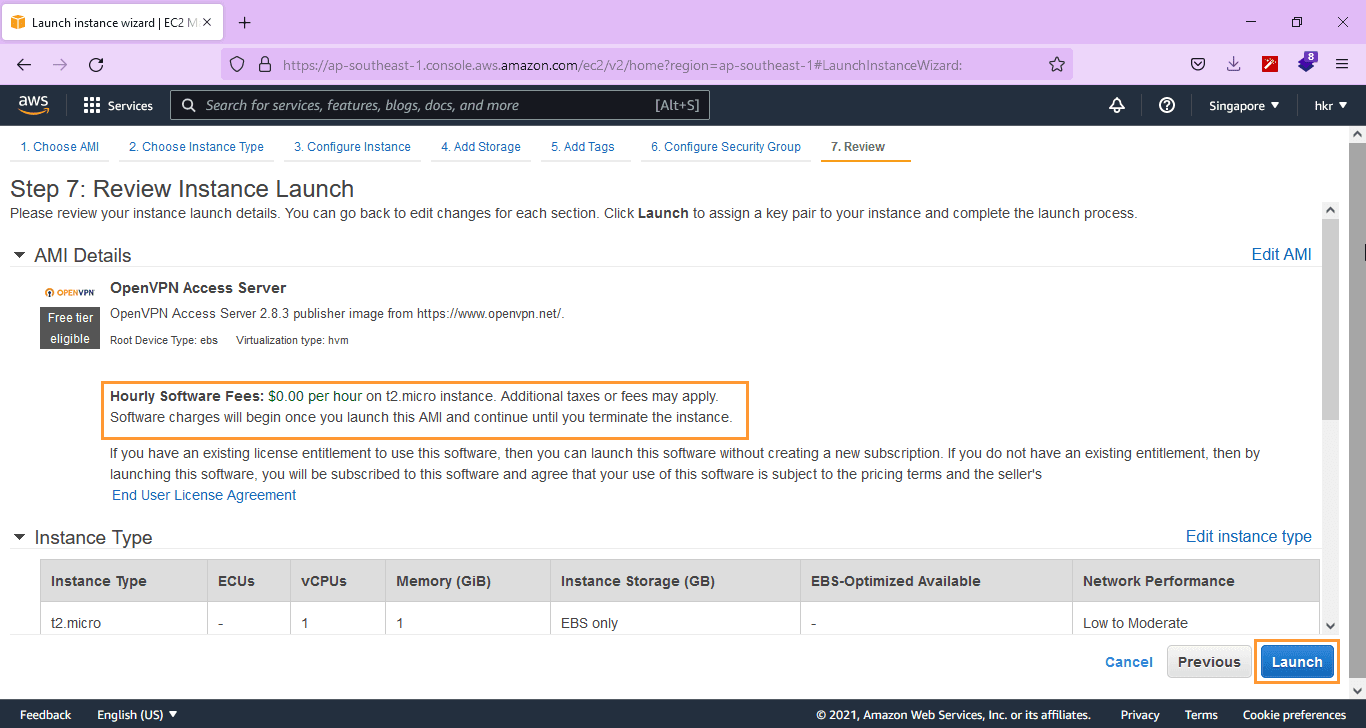Open the Singapore region dropdown
This screenshot has height=728, width=1366.
(1244, 105)
